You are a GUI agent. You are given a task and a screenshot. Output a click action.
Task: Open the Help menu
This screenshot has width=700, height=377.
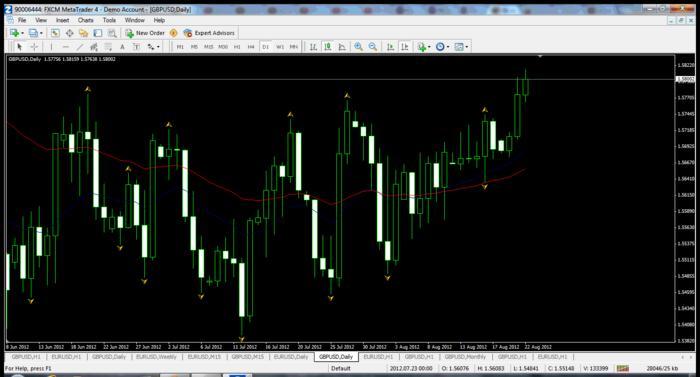pos(159,20)
